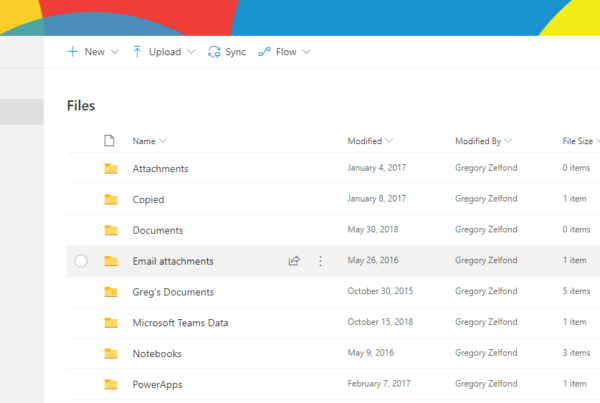Click the Sync circular arrows icon

[214, 52]
